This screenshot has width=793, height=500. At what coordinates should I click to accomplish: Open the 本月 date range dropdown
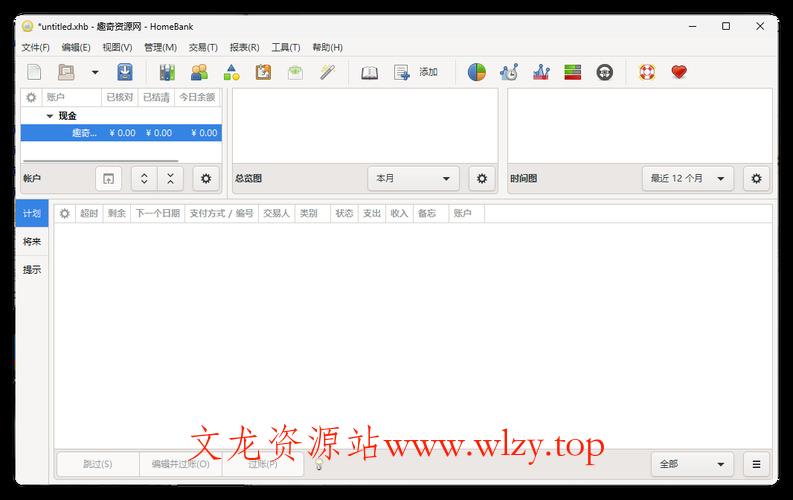(x=413, y=178)
